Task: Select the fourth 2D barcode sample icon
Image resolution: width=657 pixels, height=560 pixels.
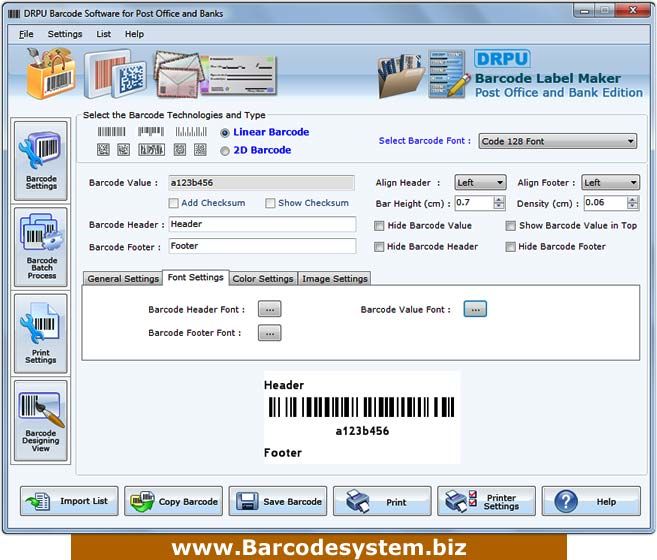Action: (x=180, y=150)
